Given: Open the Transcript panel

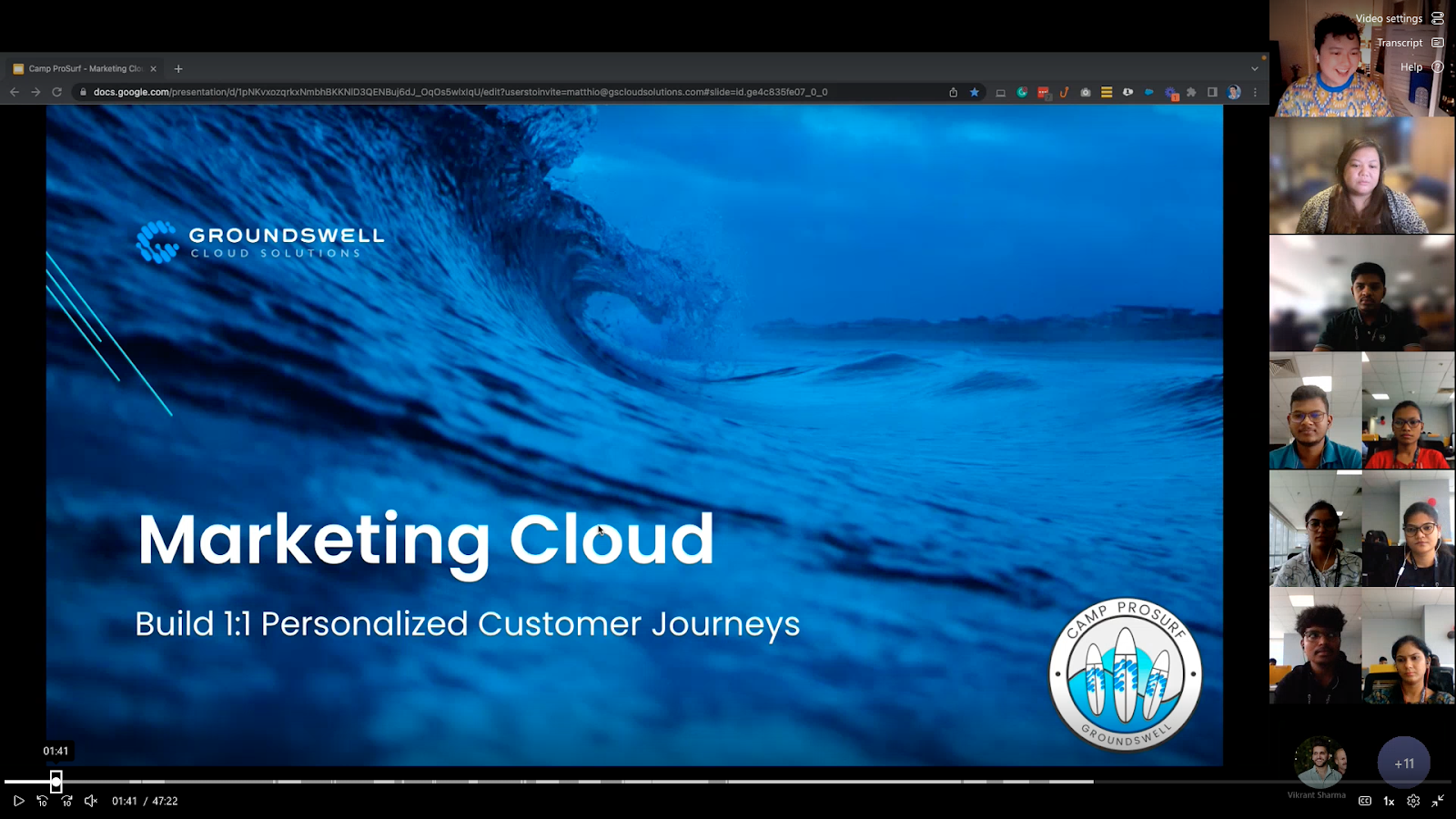Looking at the screenshot, I should click(x=1410, y=43).
